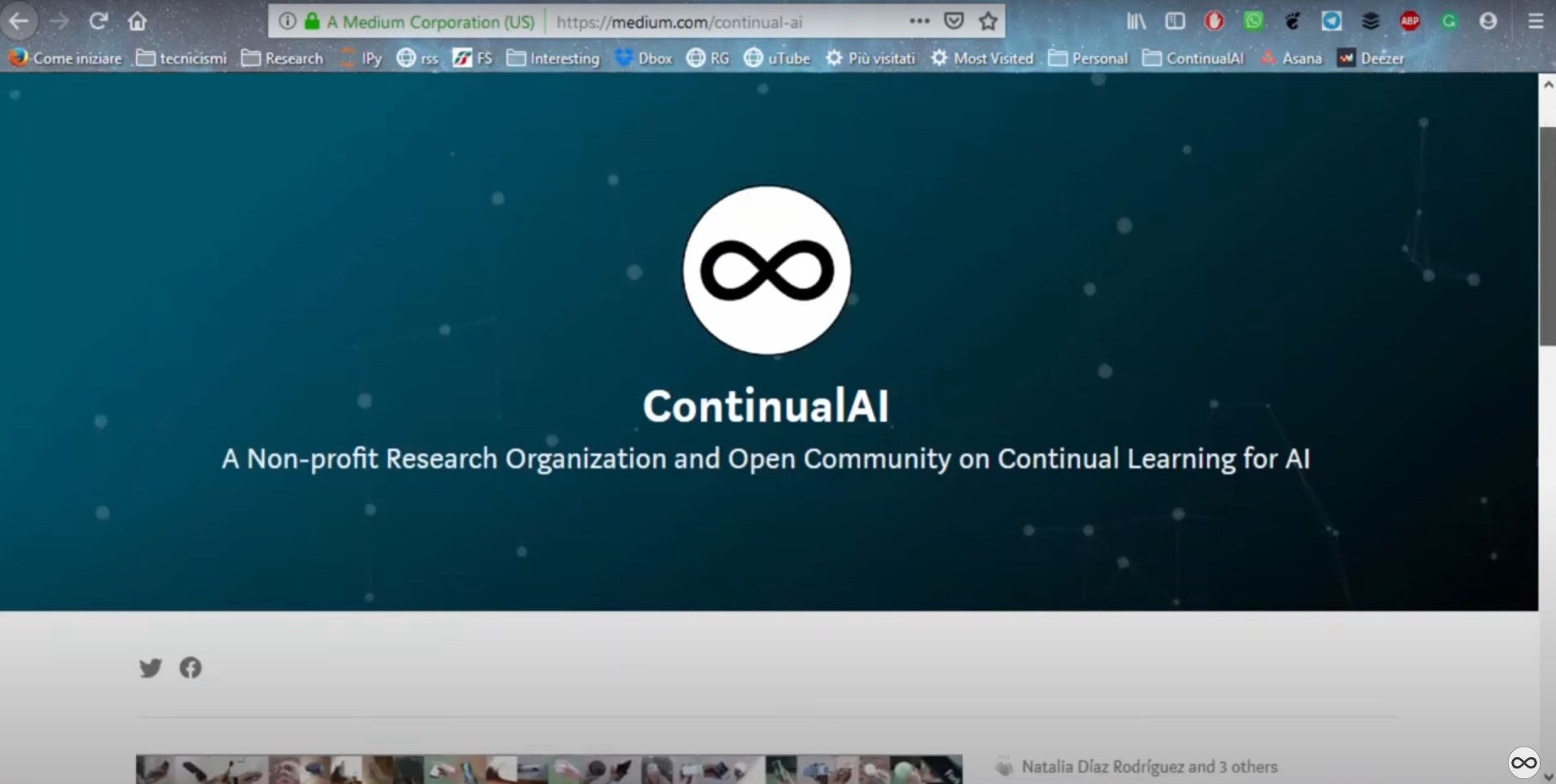Click the forward navigation arrow
Image resolution: width=1556 pixels, height=784 pixels.
(59, 21)
